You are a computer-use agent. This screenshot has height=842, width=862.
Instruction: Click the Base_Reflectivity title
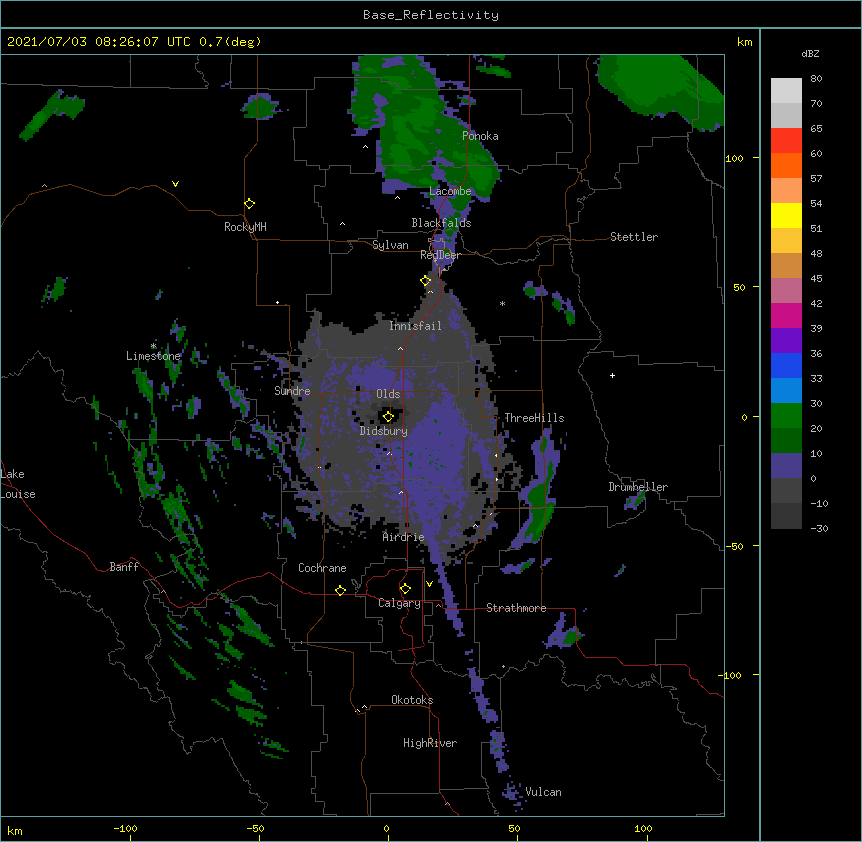431,15
